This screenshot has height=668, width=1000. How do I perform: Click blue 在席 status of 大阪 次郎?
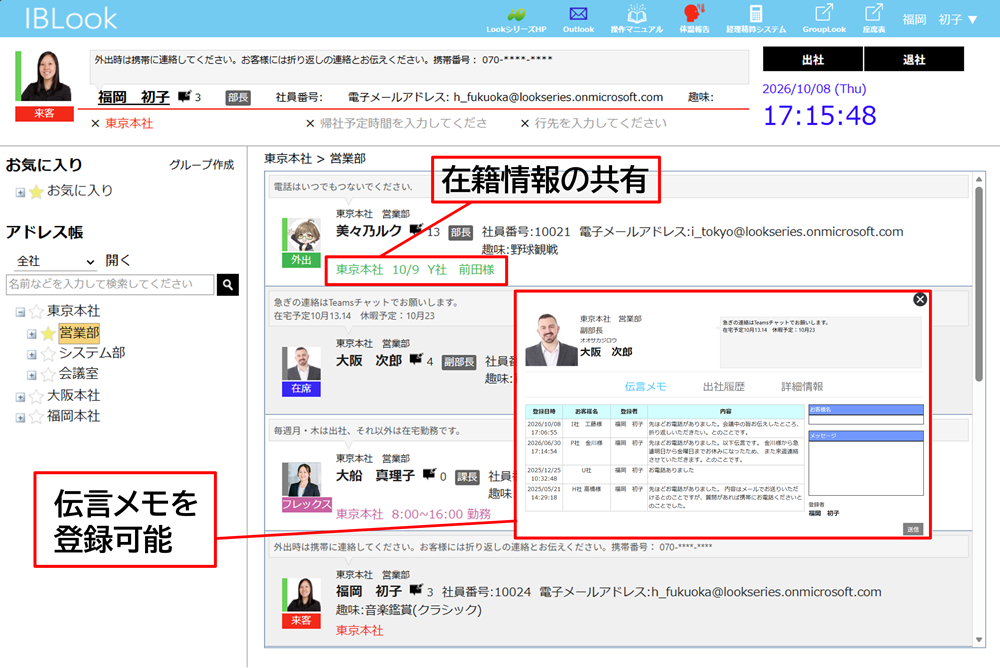tap(301, 389)
